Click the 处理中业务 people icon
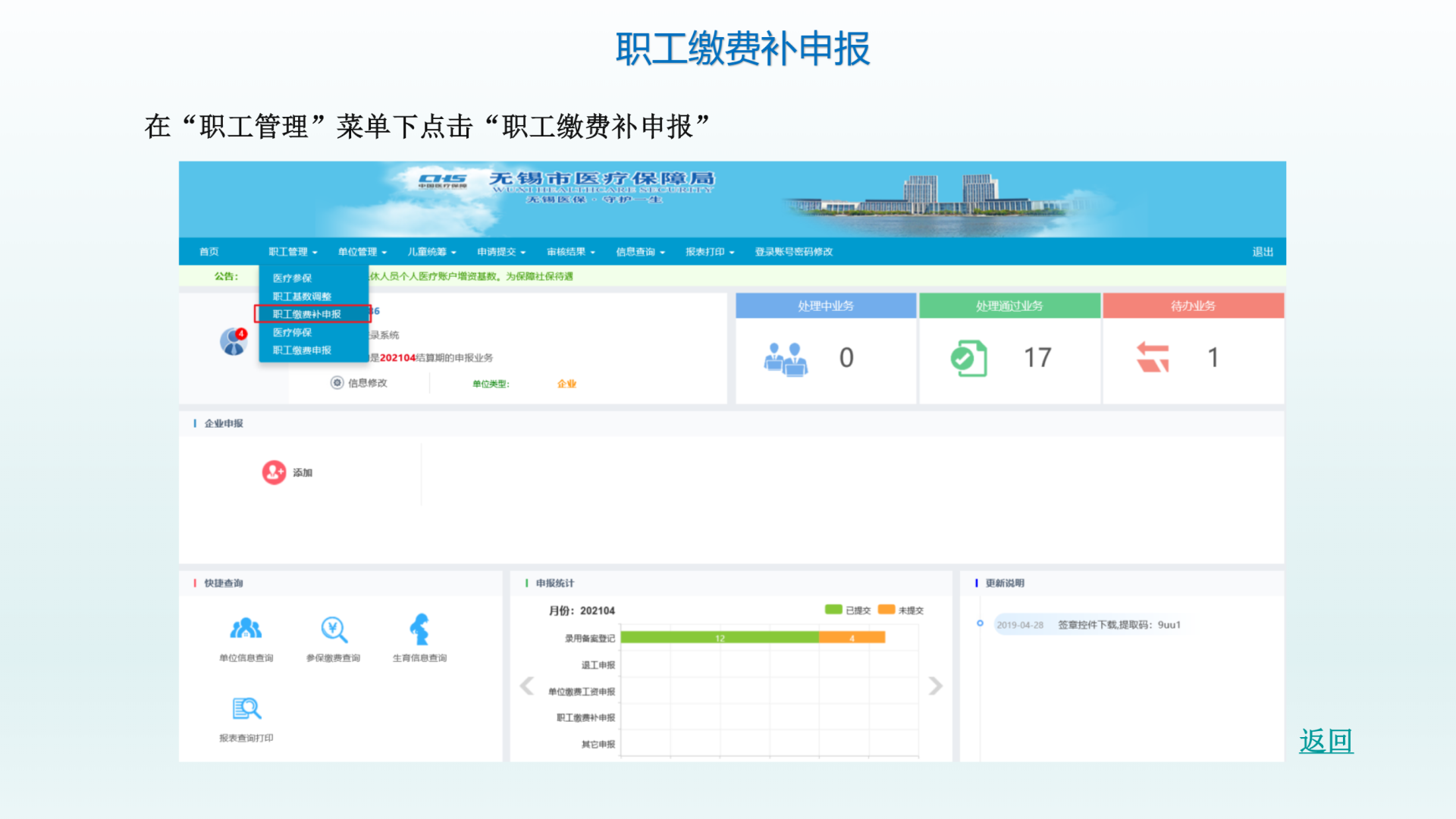The height and width of the screenshot is (819, 1456). pyautogui.click(x=785, y=359)
